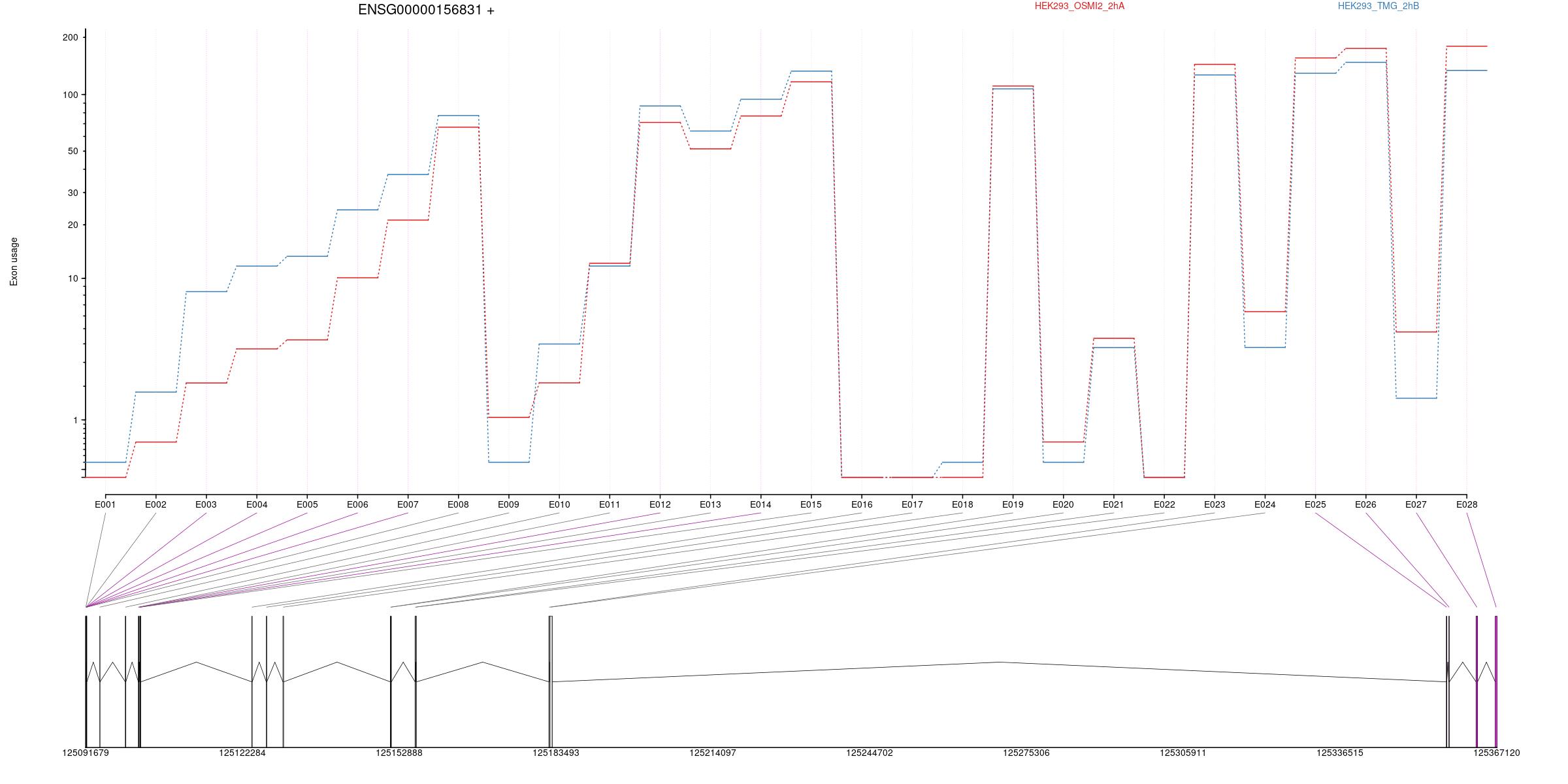
Task: Select the HEK293_OSMI2_2hA legend label
Action: click(1079, 6)
